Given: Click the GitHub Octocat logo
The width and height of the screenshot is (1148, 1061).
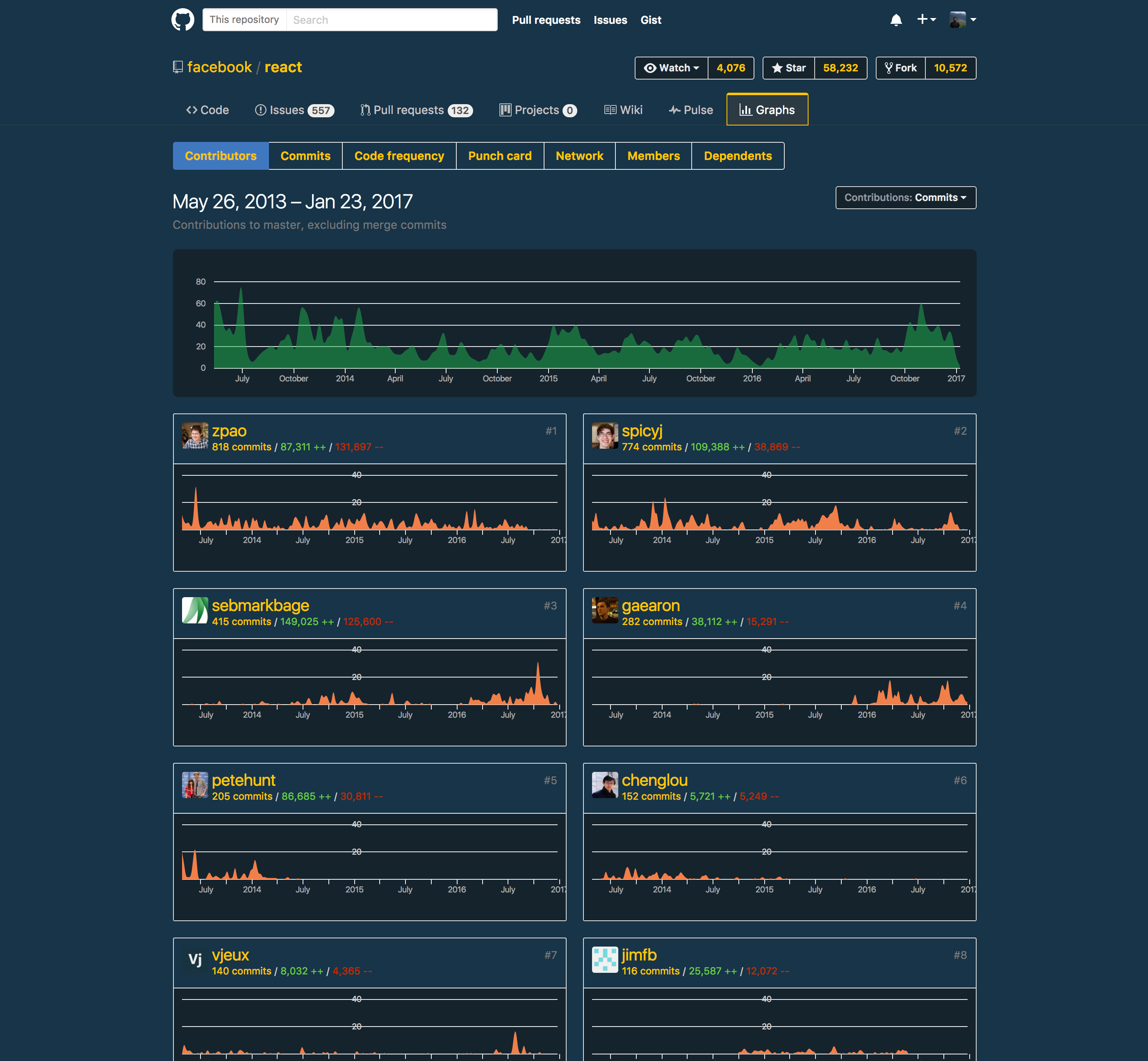Looking at the screenshot, I should pos(182,20).
